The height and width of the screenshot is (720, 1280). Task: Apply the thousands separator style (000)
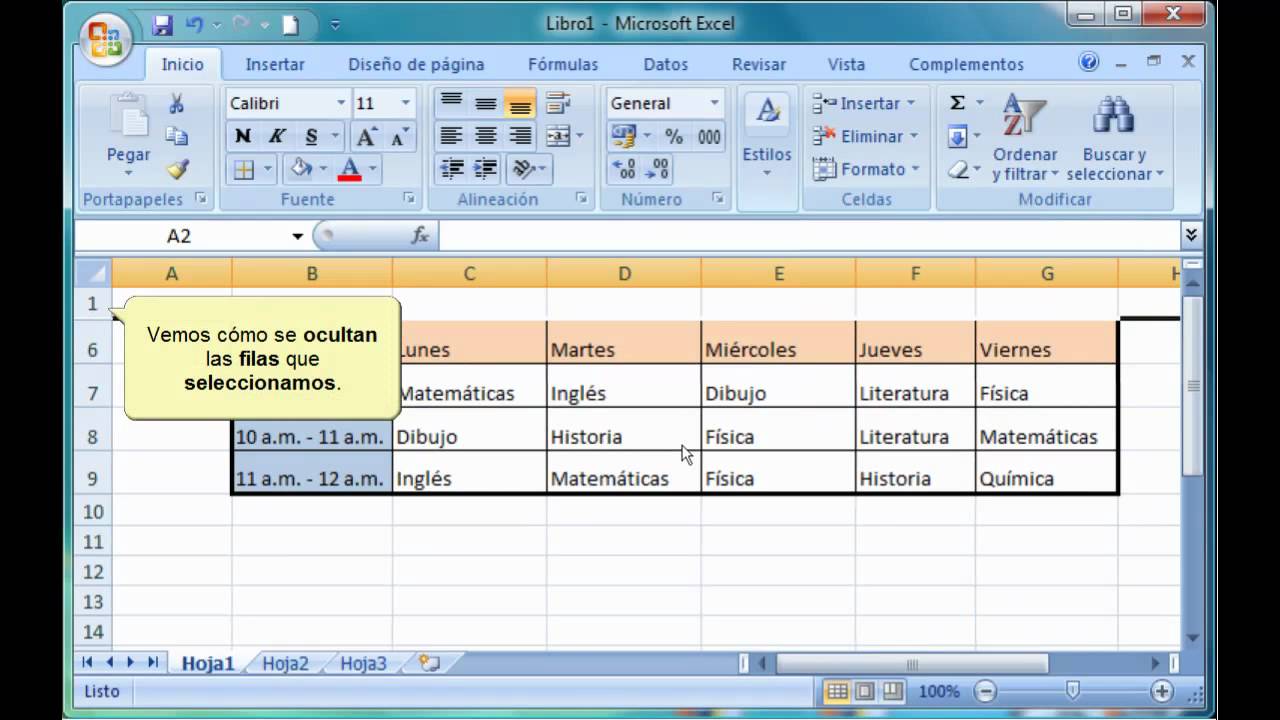coord(709,136)
